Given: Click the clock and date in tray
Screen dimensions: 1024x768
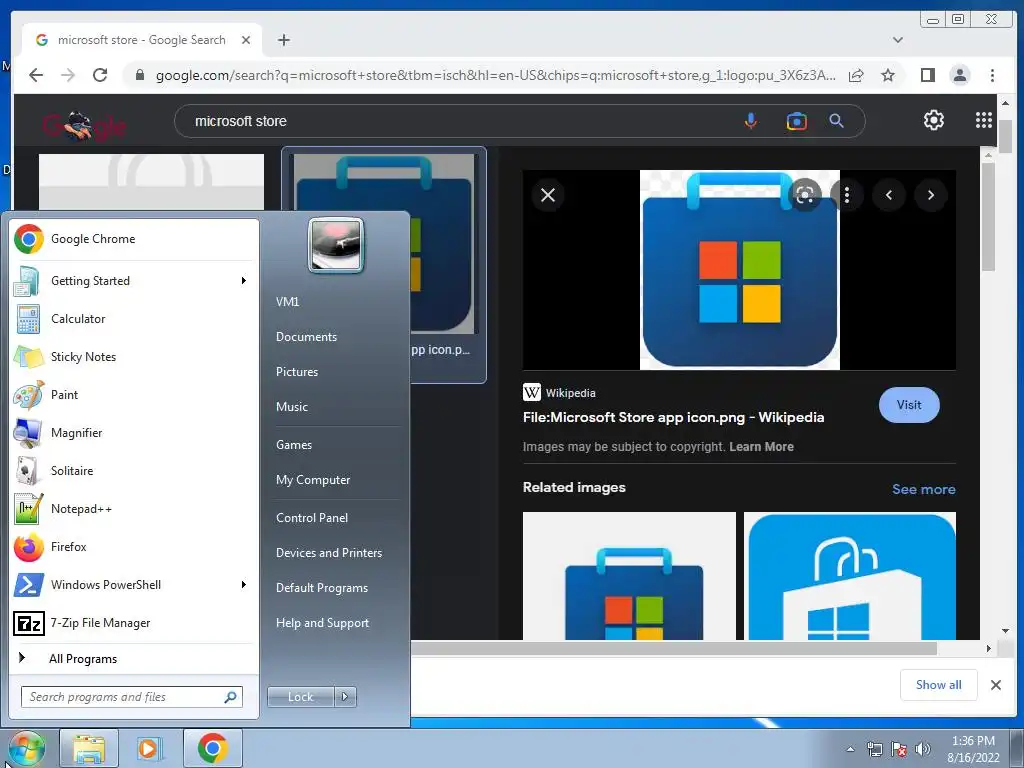Looking at the screenshot, I should pos(973,749).
